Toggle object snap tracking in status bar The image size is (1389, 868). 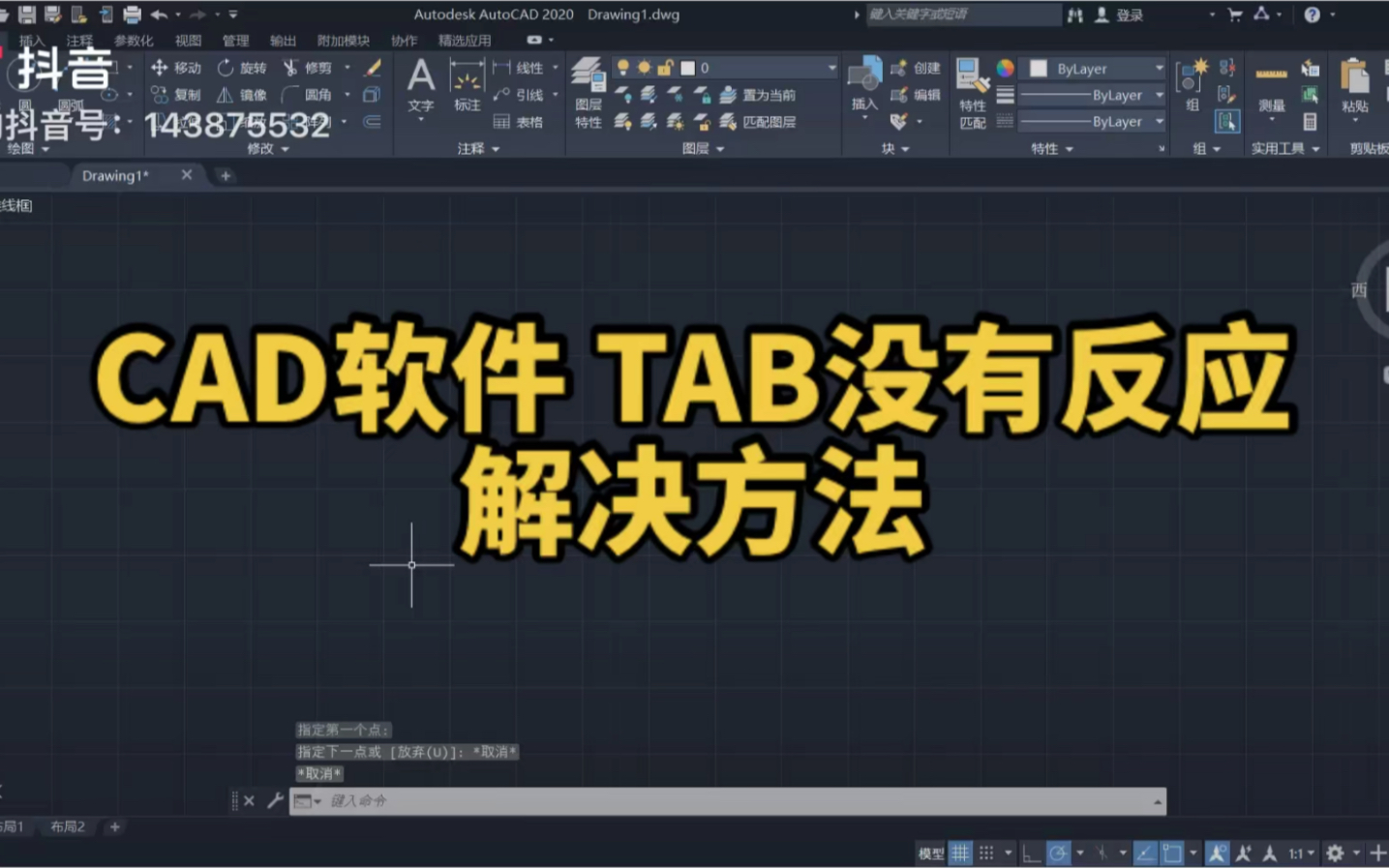[1145, 853]
